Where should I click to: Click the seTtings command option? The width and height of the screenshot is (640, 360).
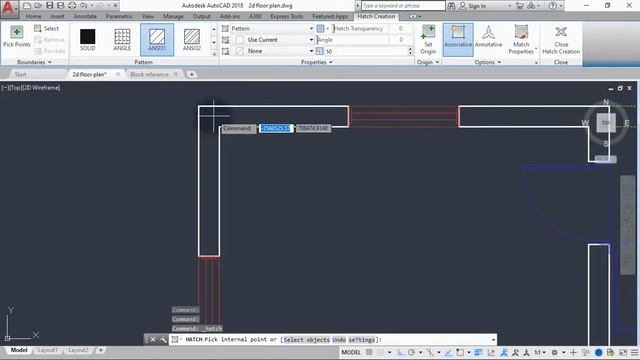tap(361, 340)
